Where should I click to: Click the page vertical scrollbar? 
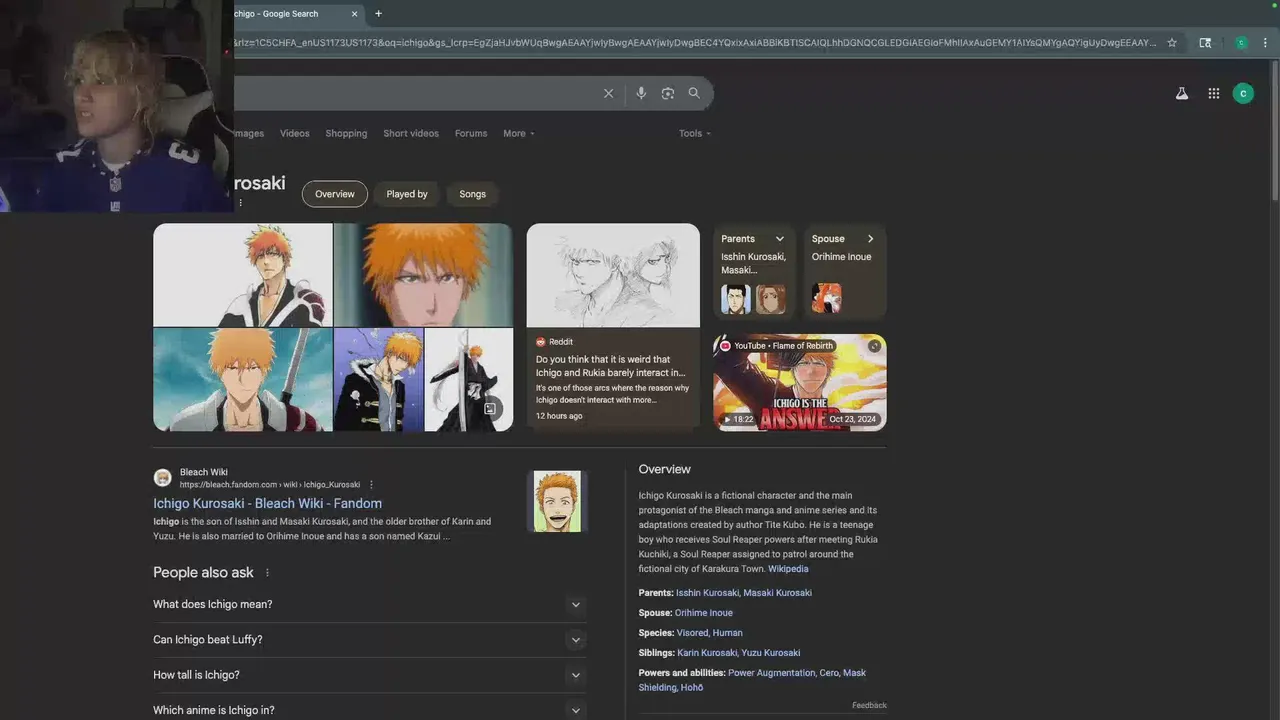(x=1275, y=130)
